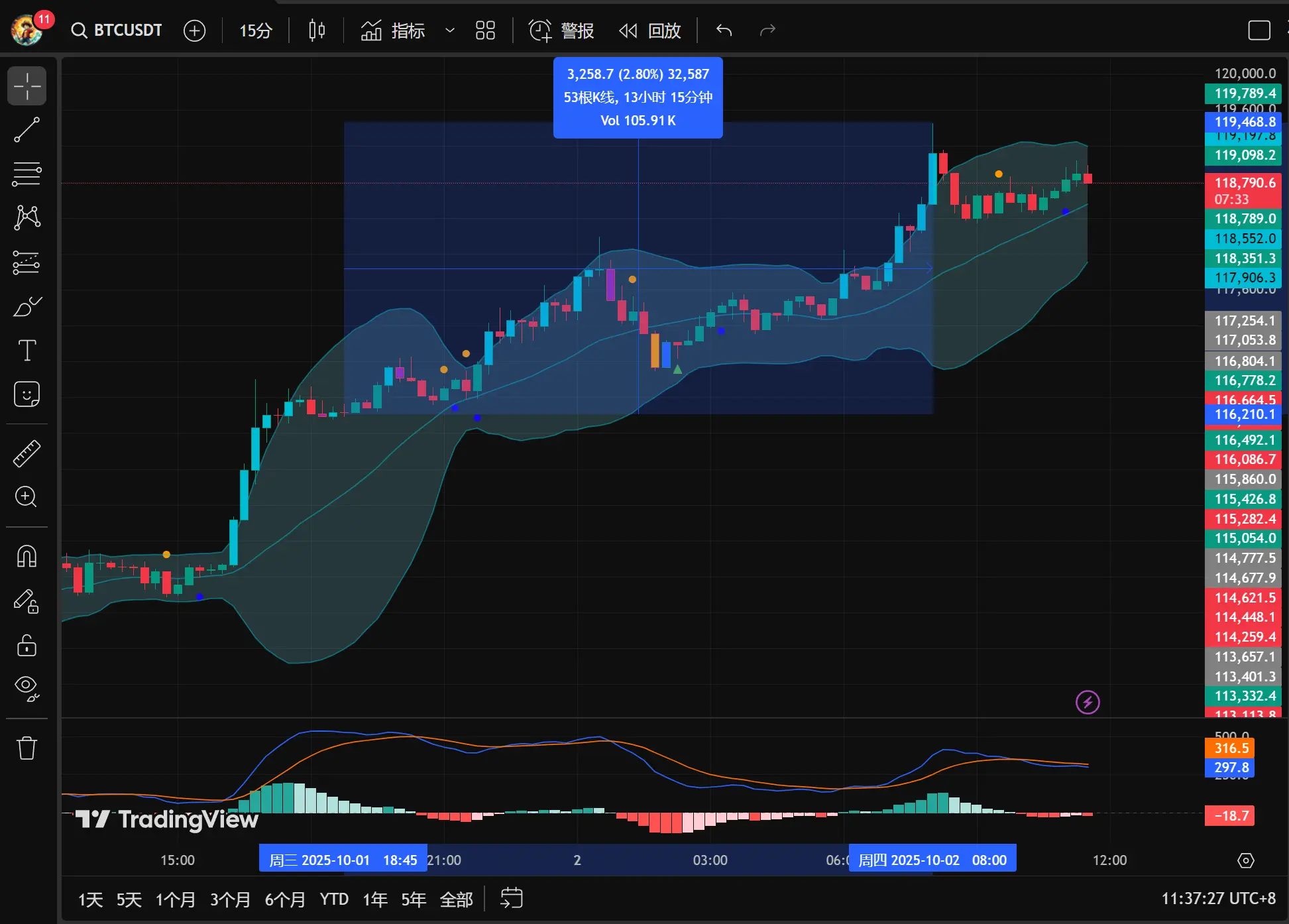Switch to the YTD range
Viewport: 1289px width, 924px height.
click(x=334, y=899)
